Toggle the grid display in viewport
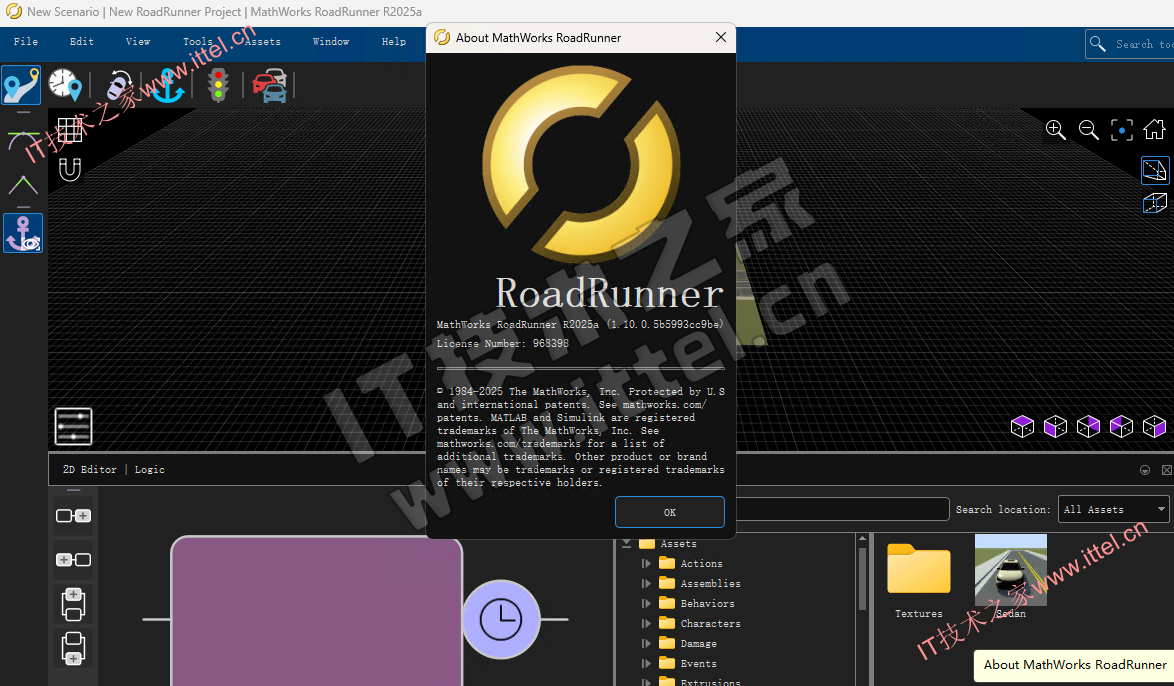 pos(70,130)
